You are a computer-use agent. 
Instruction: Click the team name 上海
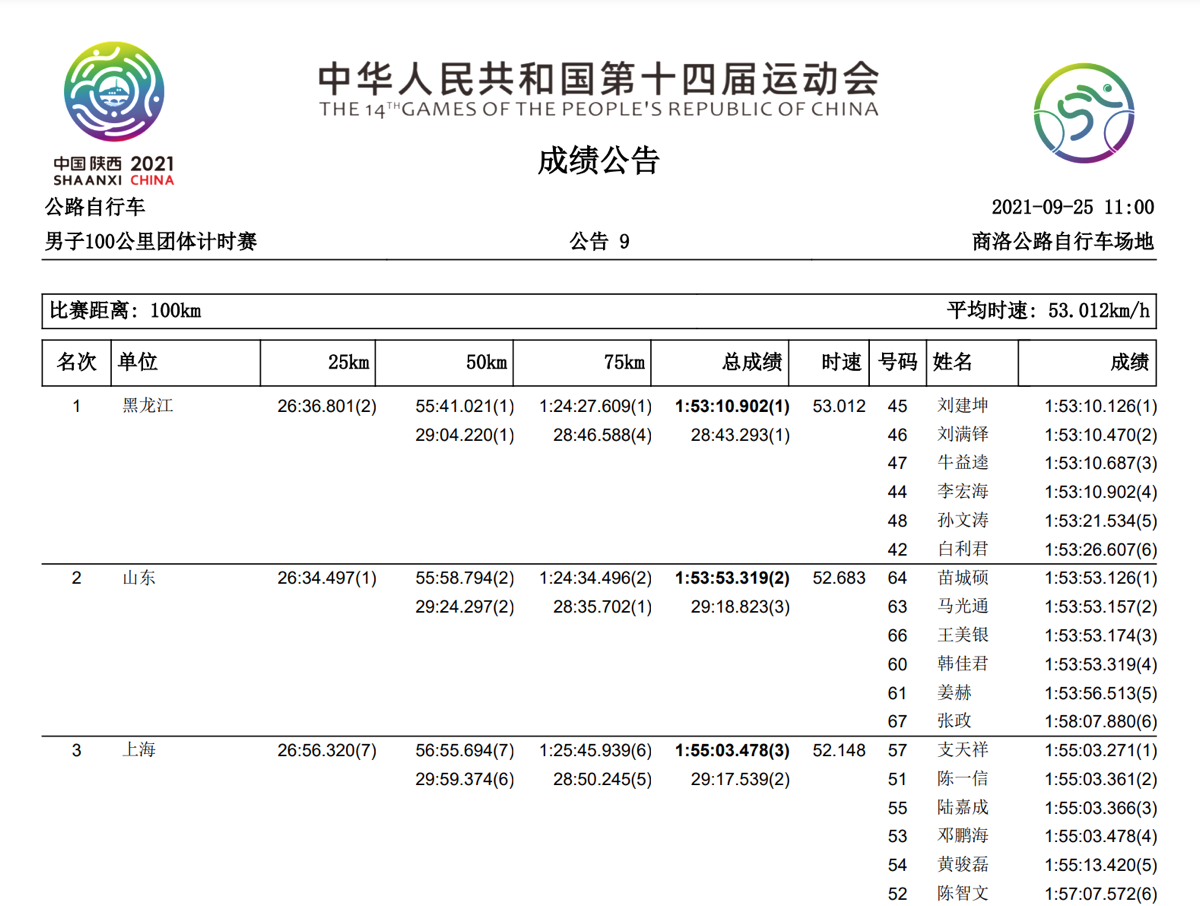pos(139,750)
